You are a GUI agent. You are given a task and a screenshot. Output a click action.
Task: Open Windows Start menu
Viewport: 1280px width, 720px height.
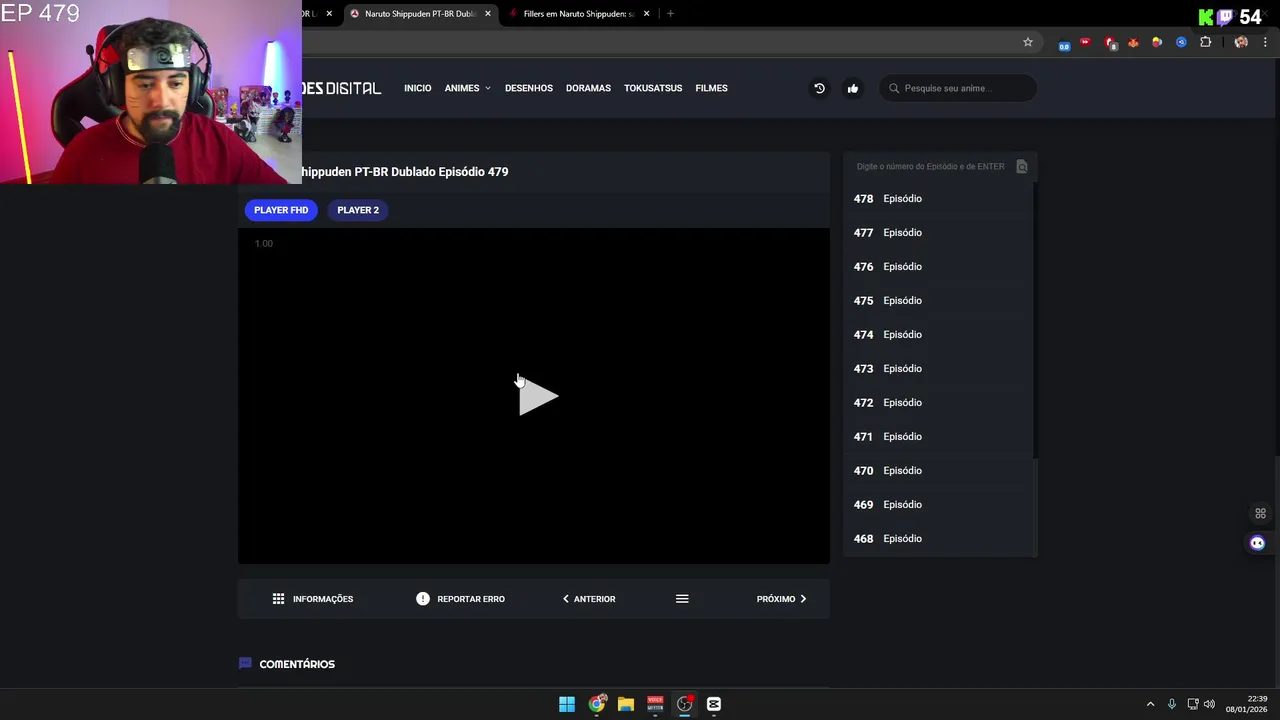pyautogui.click(x=567, y=704)
